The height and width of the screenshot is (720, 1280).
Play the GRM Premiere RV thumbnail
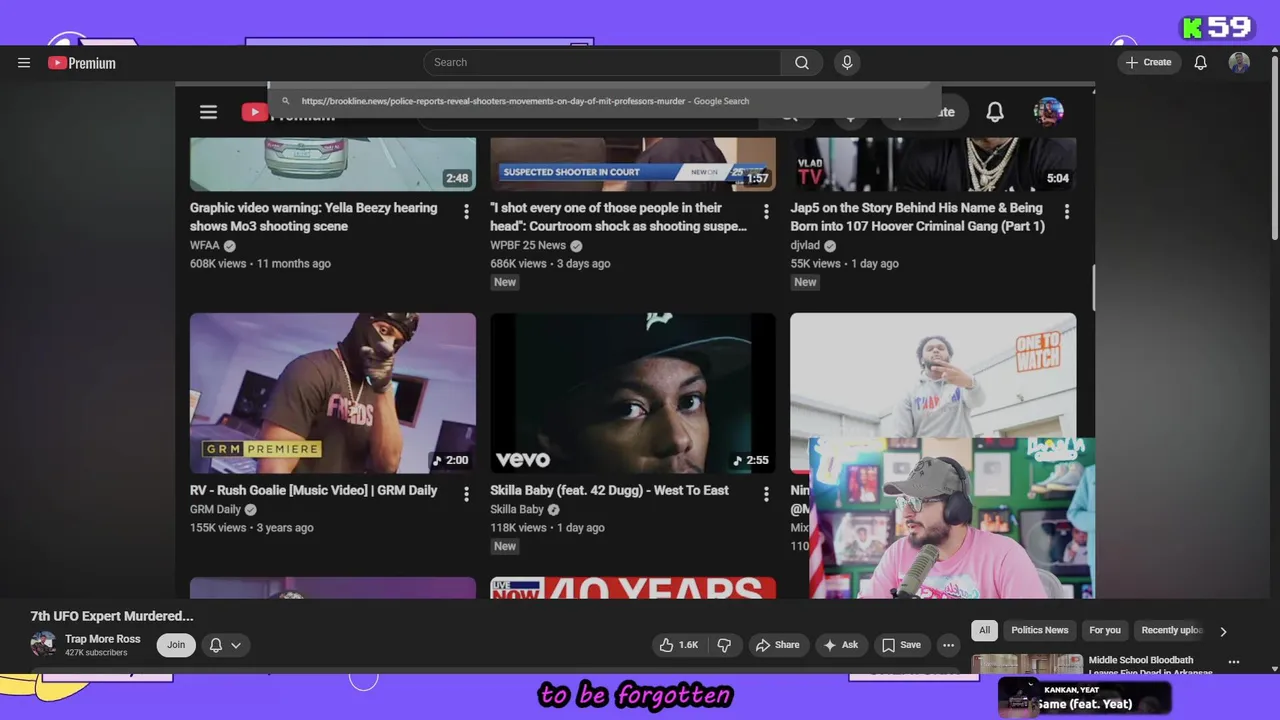[333, 393]
